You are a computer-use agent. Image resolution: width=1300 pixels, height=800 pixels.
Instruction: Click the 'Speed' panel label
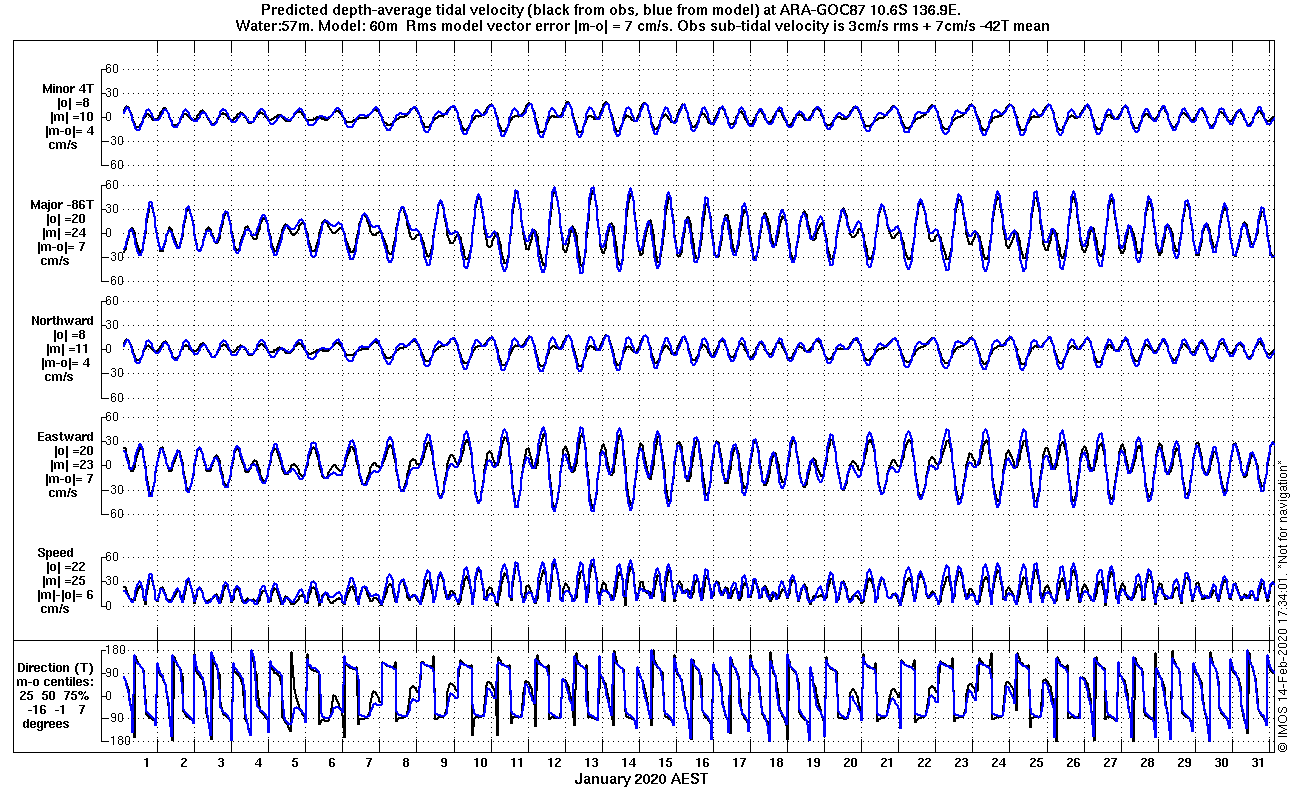point(56,553)
